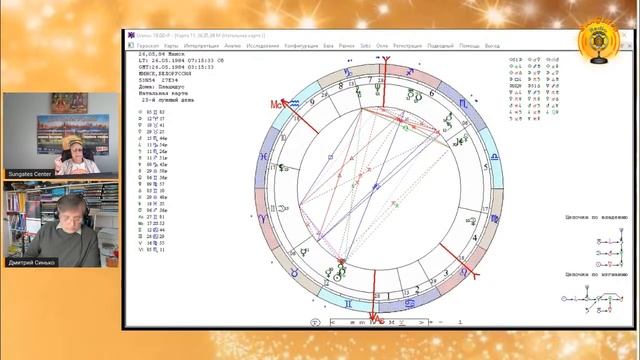Click the lower dispositor chain diagram

click(x=593, y=300)
